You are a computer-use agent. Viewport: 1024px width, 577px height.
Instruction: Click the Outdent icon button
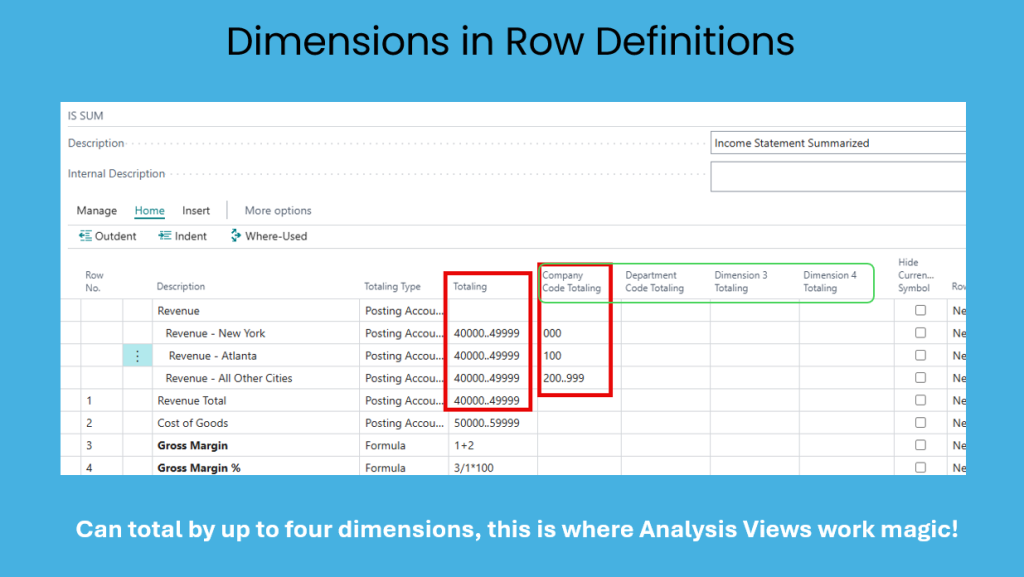coord(108,236)
